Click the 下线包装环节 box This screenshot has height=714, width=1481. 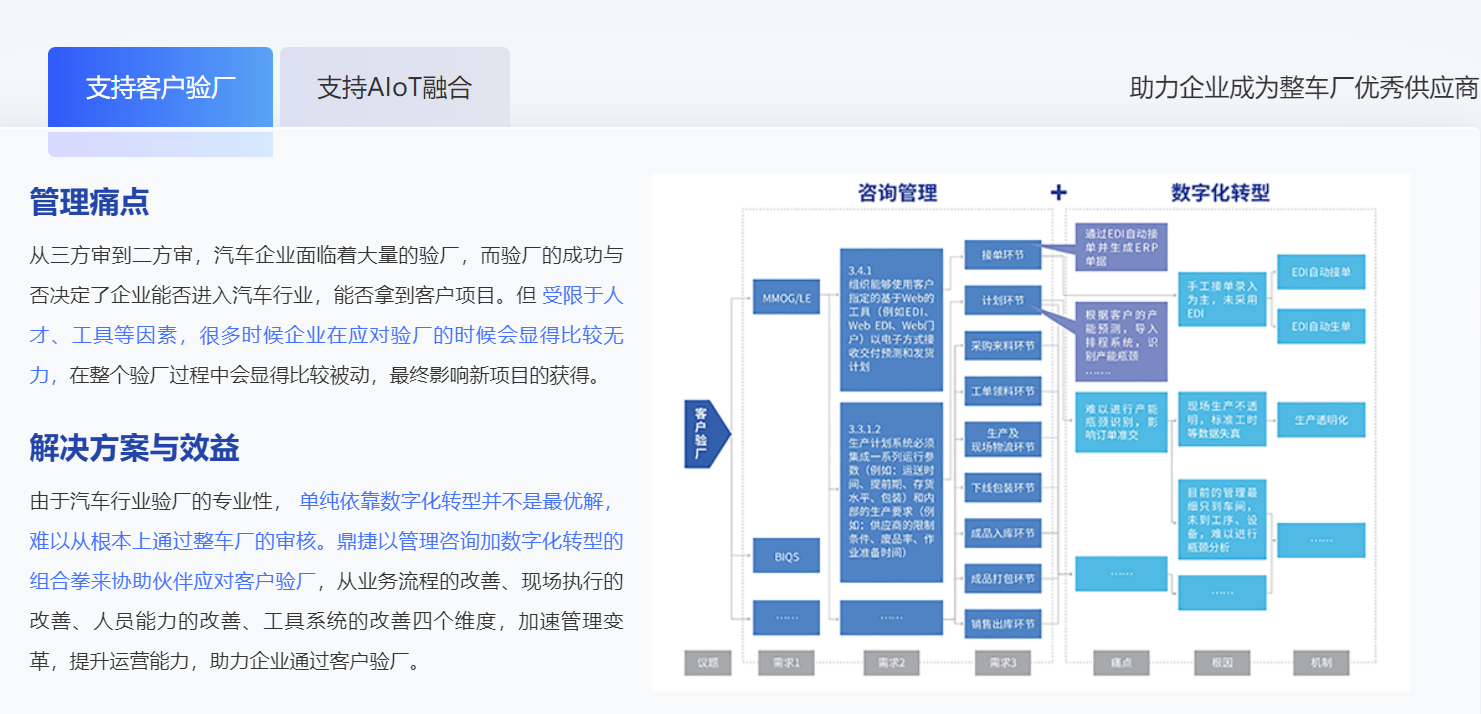click(1002, 487)
